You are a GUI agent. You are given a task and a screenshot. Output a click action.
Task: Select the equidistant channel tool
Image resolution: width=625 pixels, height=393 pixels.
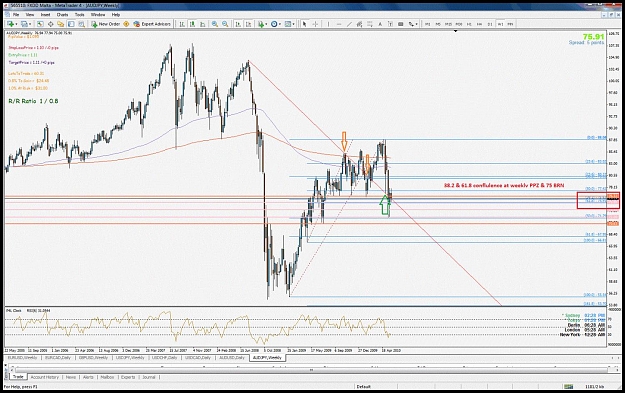359,24
